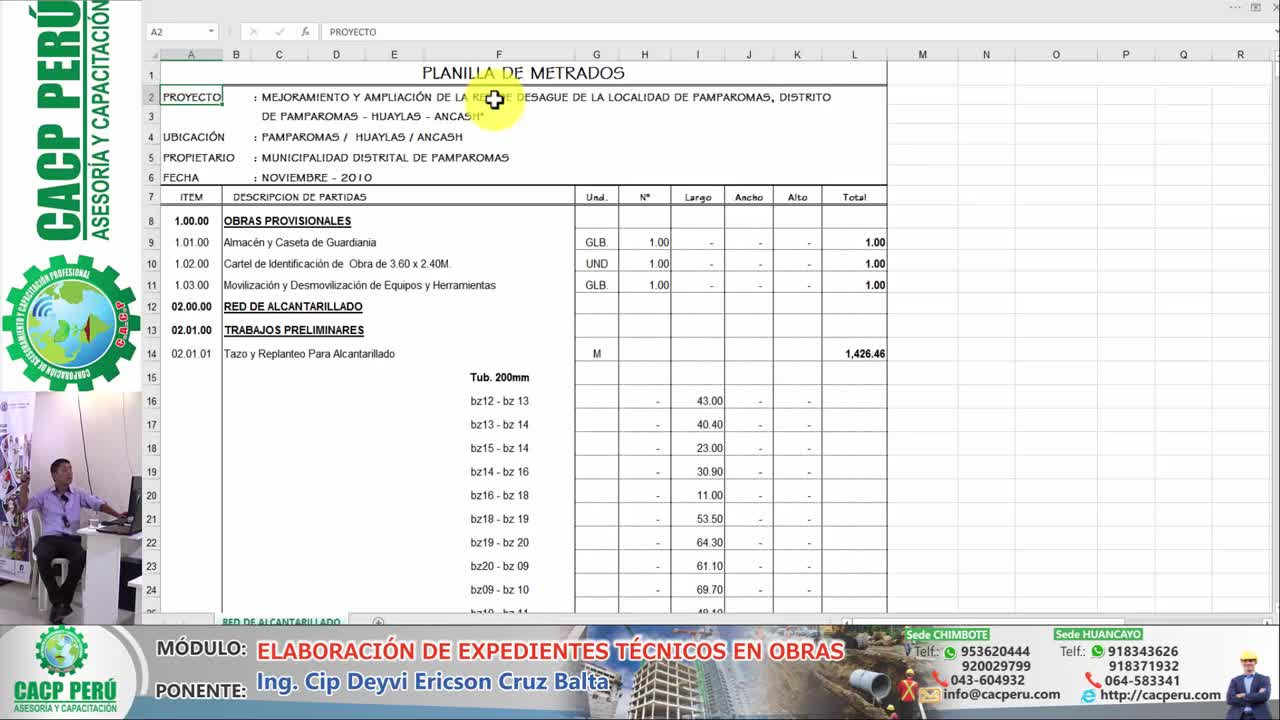
Task: Select row 14 by its header
Action: (x=151, y=353)
